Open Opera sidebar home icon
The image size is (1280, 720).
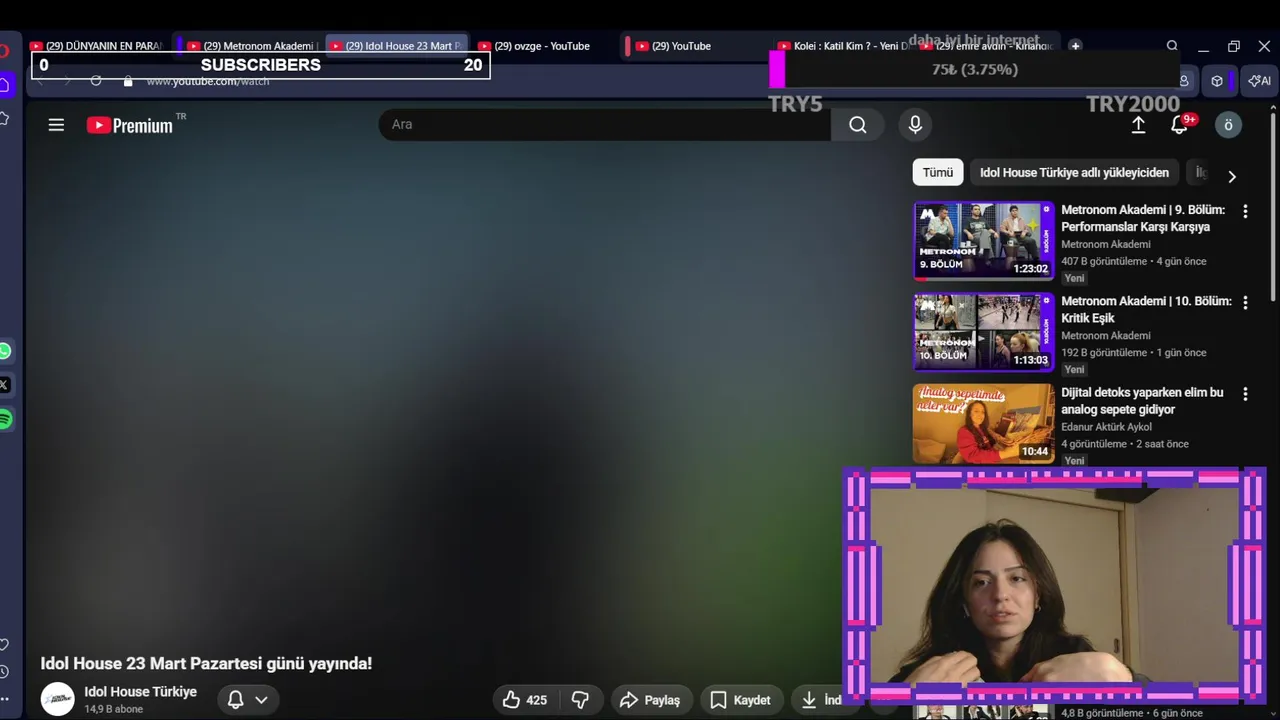coord(5,85)
